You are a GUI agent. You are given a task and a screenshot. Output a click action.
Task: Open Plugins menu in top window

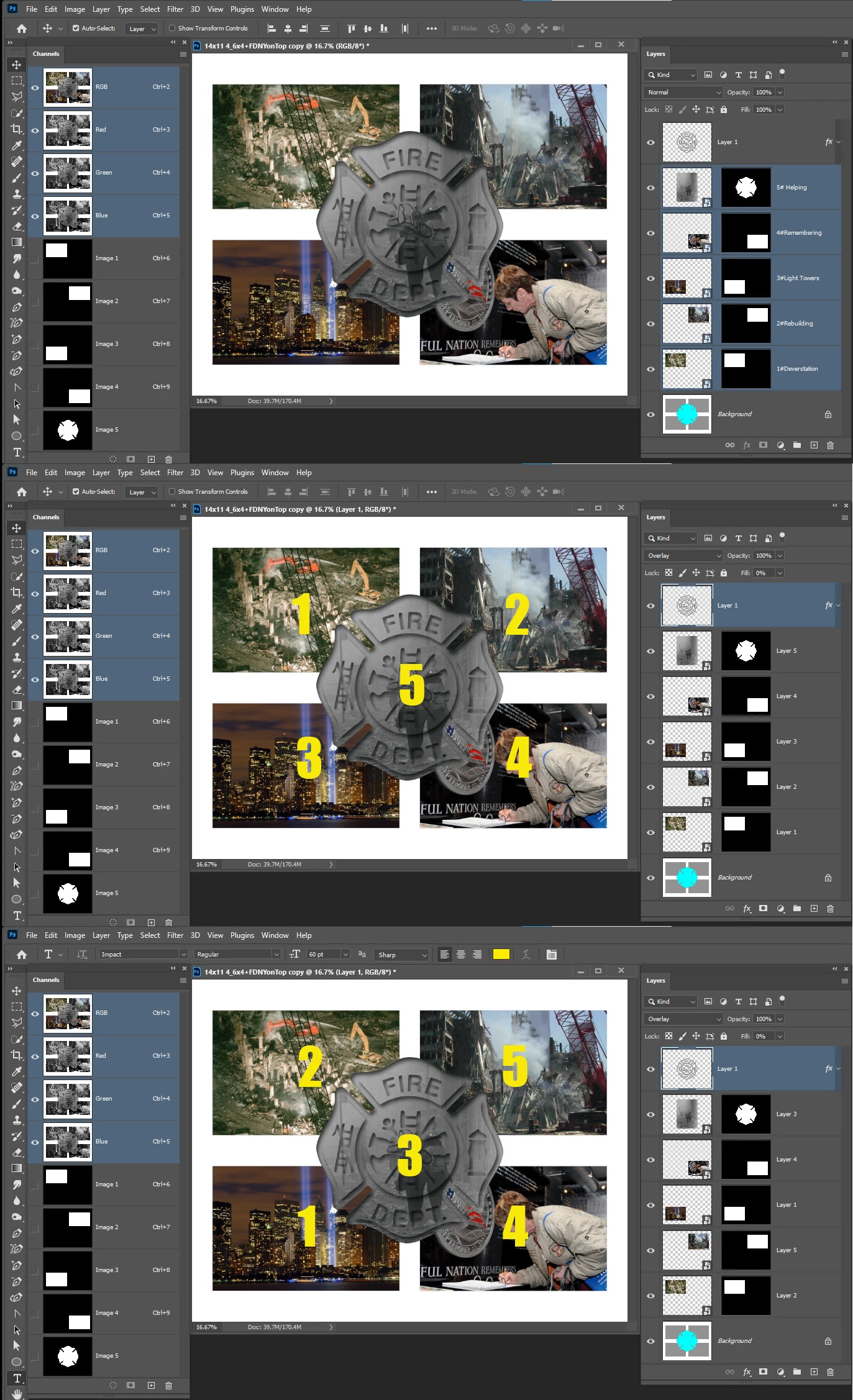(x=242, y=9)
